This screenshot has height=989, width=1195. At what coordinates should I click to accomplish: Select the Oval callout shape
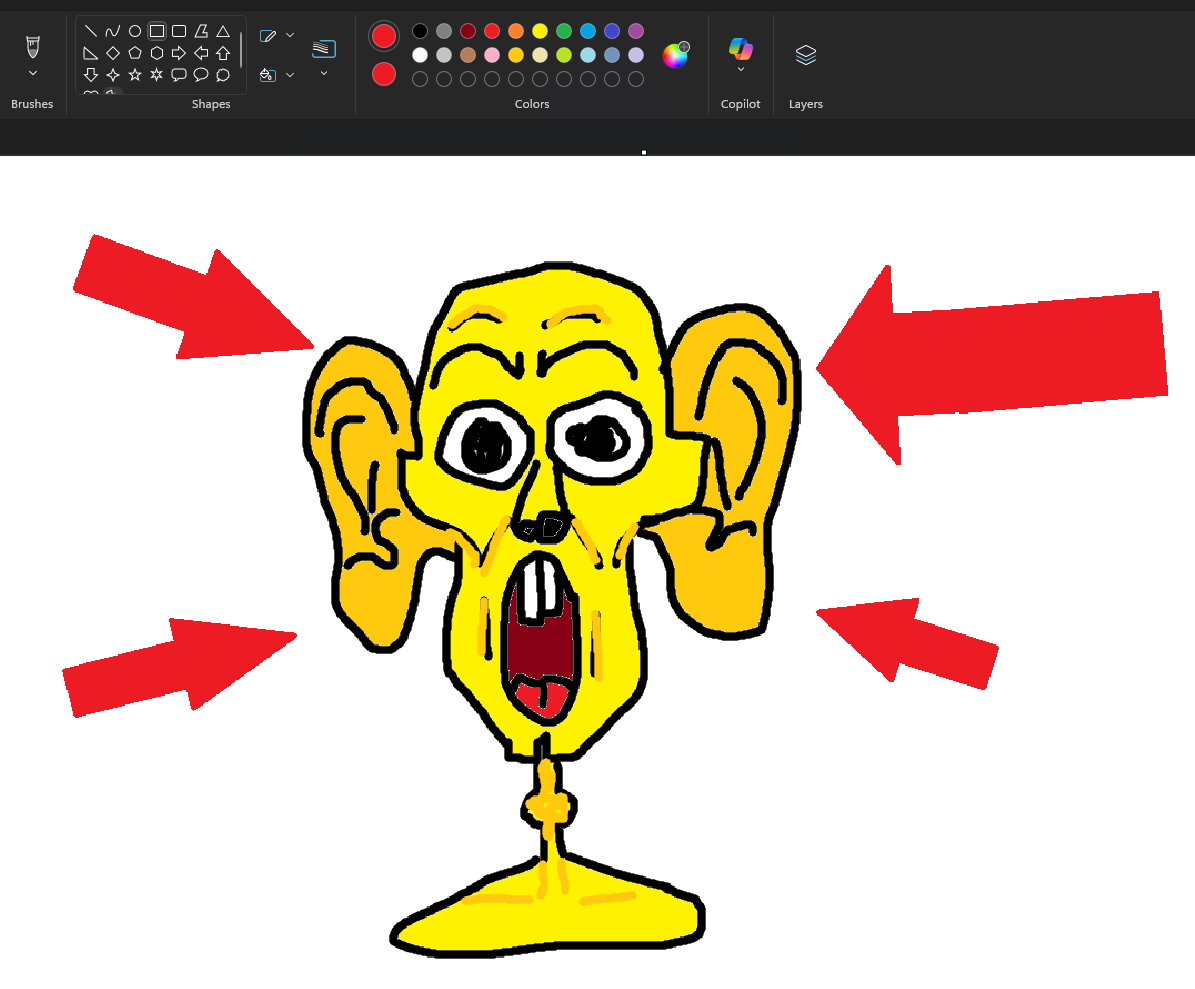(x=201, y=75)
